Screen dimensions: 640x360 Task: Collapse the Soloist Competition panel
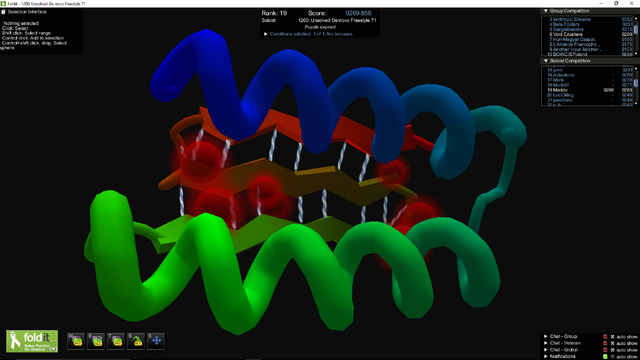click(x=546, y=61)
